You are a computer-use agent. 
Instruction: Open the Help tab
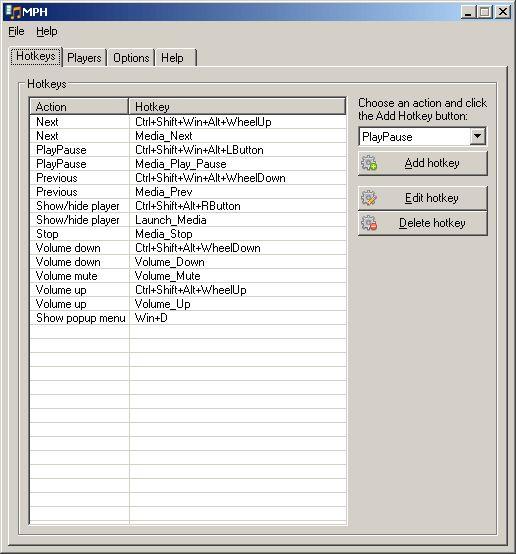(176, 58)
